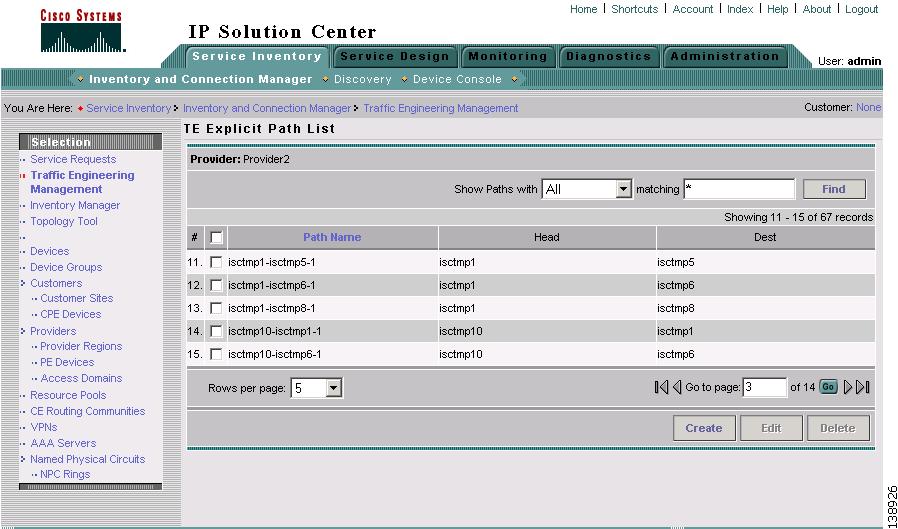This screenshot has width=898, height=529.
Task: Click the Find button
Action: tap(834, 189)
